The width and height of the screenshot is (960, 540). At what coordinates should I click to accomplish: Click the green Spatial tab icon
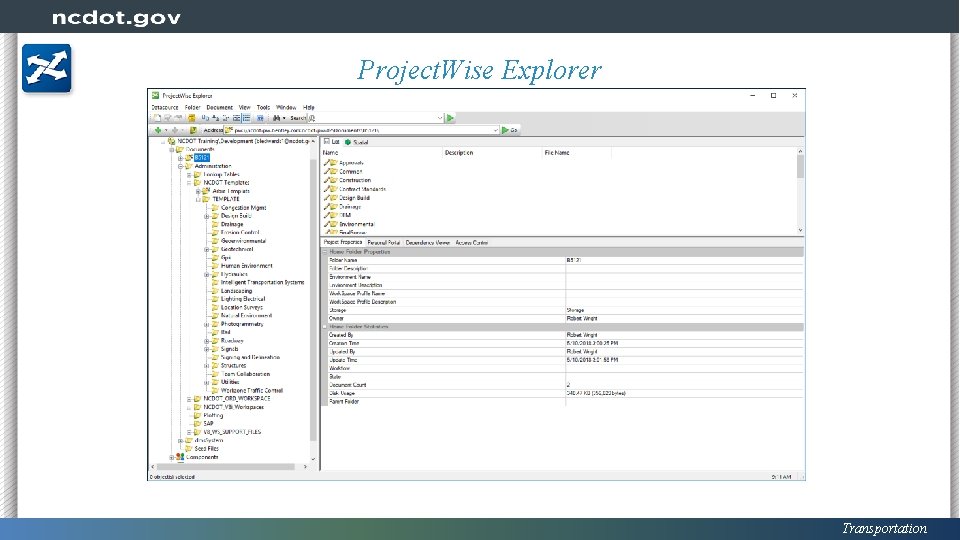click(348, 142)
